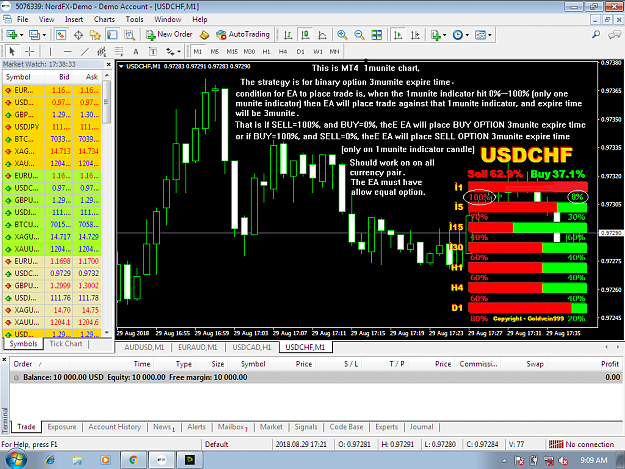625x469 pixels.
Task: Switch timeframe to M30
Action: pyautogui.click(x=249, y=51)
